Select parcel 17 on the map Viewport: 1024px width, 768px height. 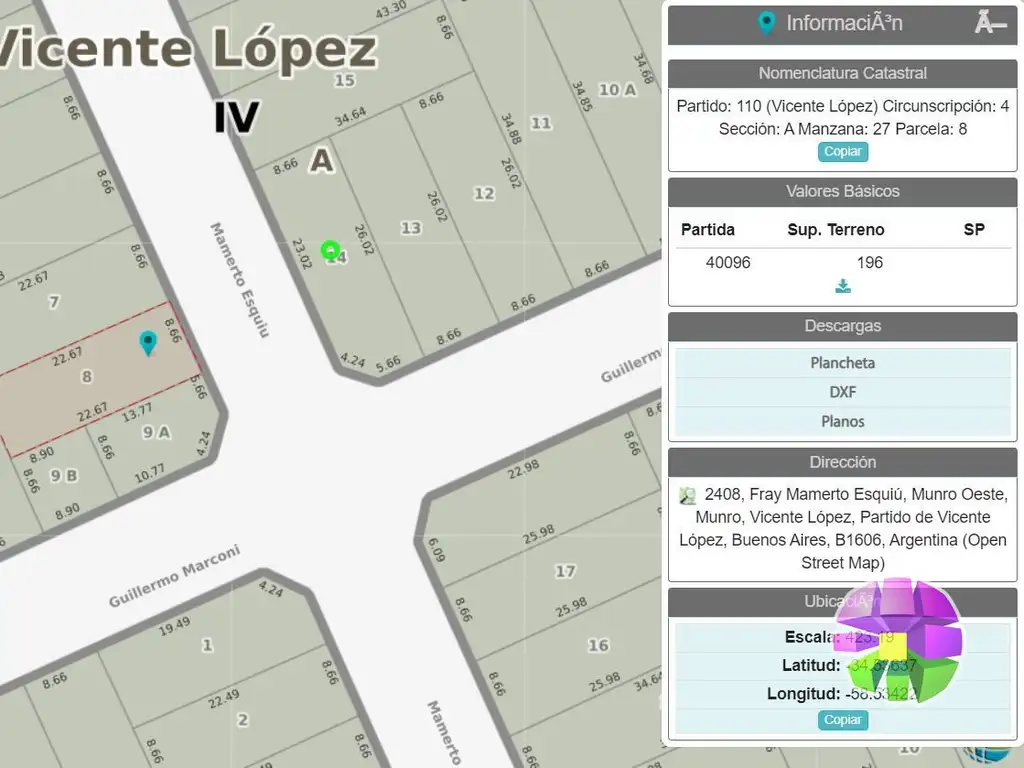coord(565,571)
